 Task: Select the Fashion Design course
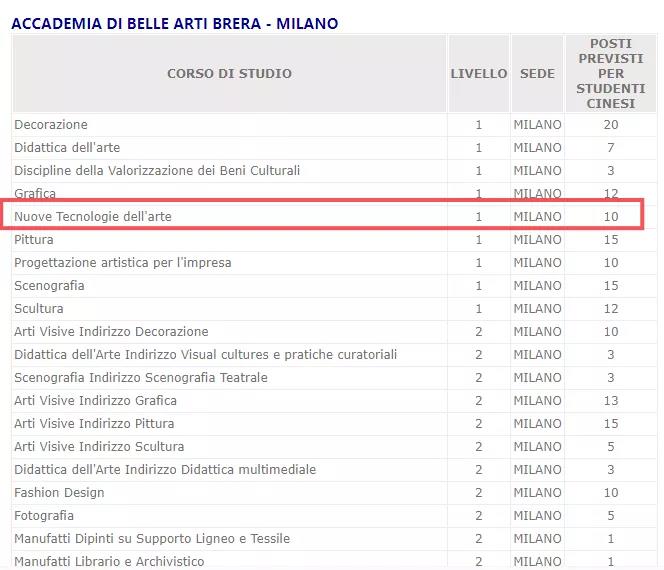pyautogui.click(x=59, y=493)
